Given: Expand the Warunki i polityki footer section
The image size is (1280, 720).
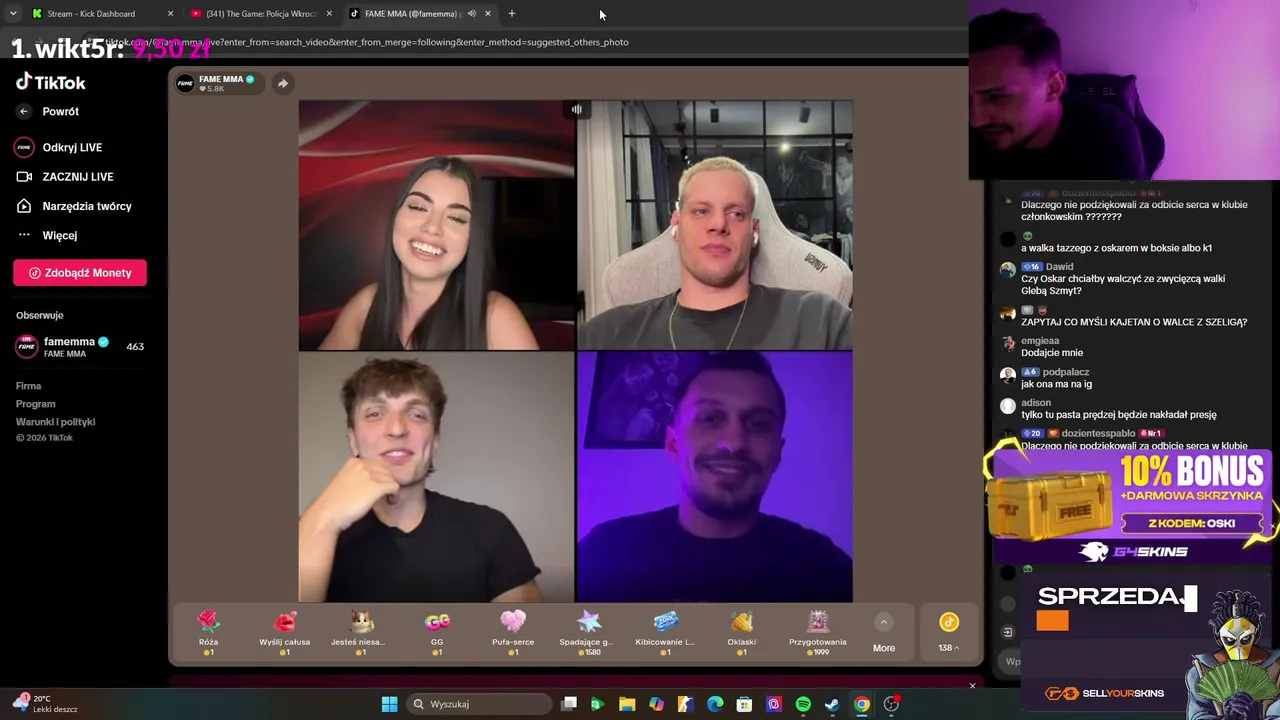Looking at the screenshot, I should coord(56,422).
